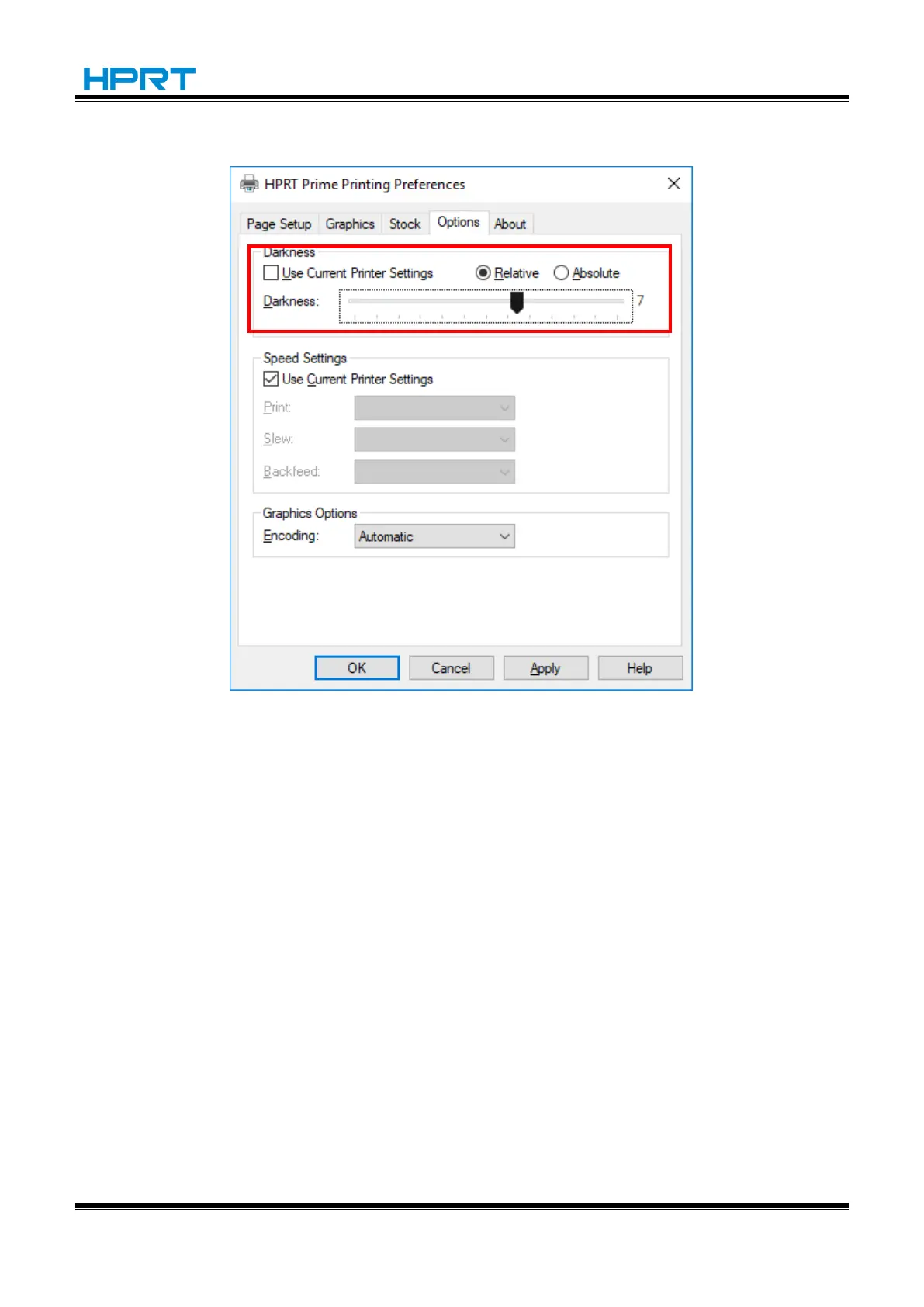Click the Apply button

(x=545, y=667)
